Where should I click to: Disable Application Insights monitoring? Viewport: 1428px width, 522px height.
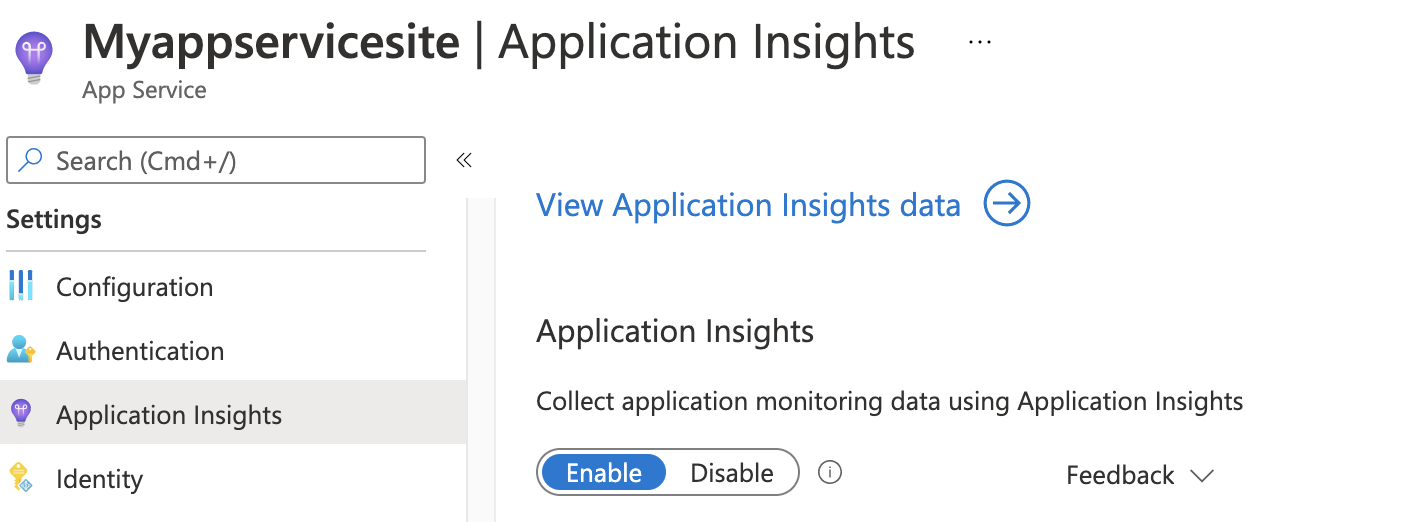pyautogui.click(x=732, y=473)
